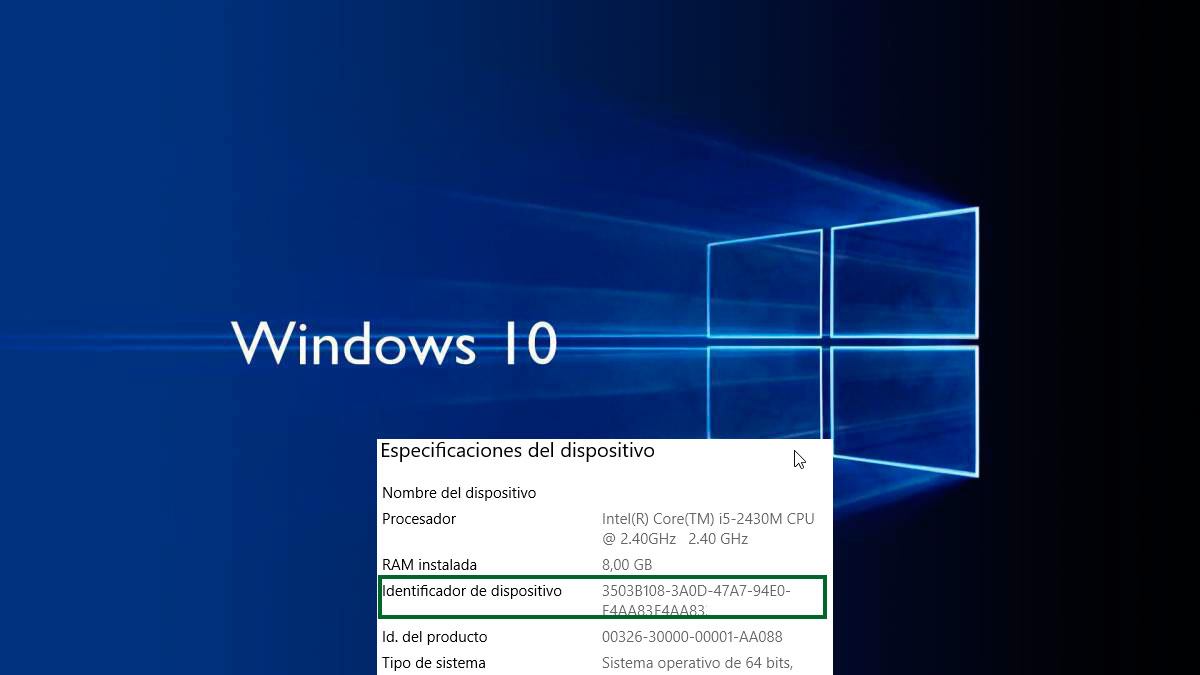This screenshot has height=675, width=1200.
Task: Click the white specifications panel background
Action: click(x=550, y=470)
